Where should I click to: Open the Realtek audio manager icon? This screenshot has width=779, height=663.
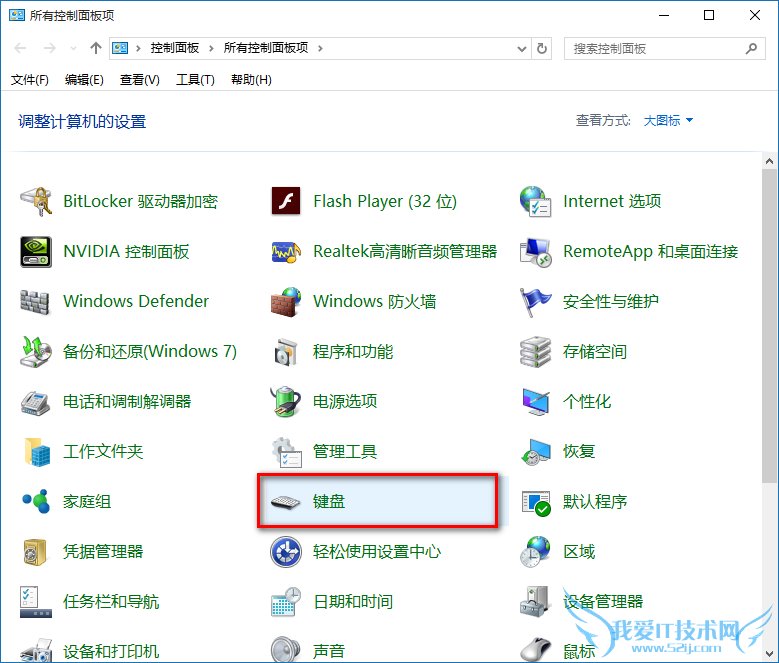(286, 252)
